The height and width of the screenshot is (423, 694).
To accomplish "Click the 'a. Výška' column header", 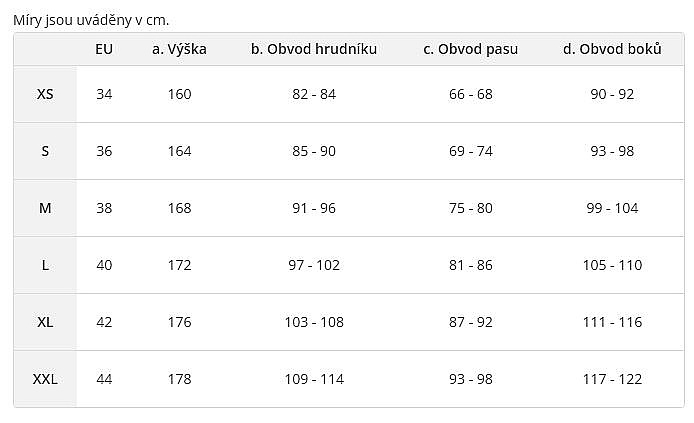I will pyautogui.click(x=179, y=49).
